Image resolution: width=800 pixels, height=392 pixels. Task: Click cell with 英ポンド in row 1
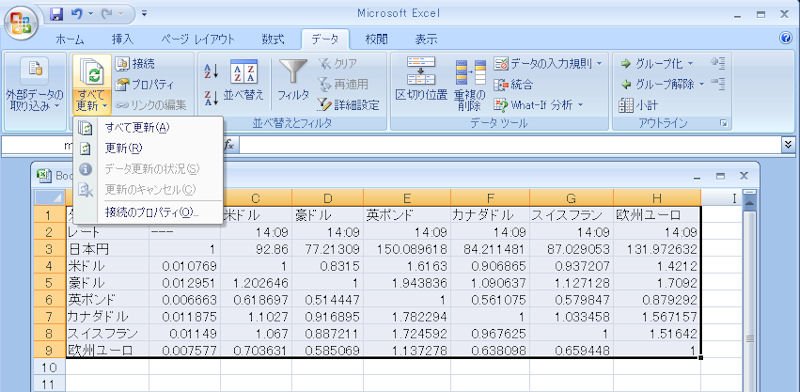tap(407, 215)
